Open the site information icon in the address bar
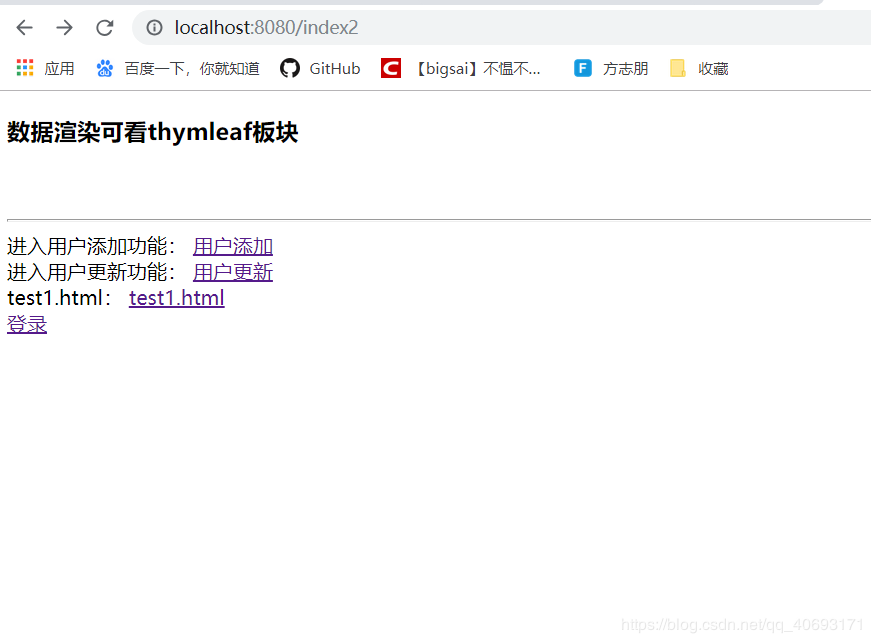 click(x=154, y=27)
